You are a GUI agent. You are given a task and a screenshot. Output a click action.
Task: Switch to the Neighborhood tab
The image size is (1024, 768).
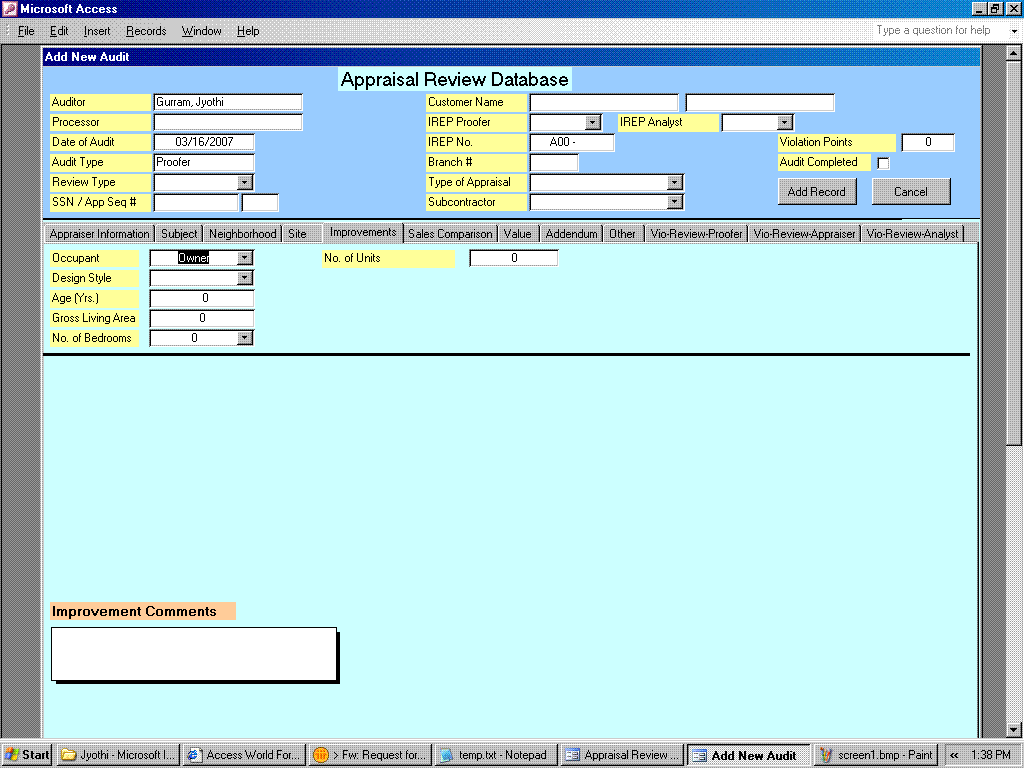point(242,234)
